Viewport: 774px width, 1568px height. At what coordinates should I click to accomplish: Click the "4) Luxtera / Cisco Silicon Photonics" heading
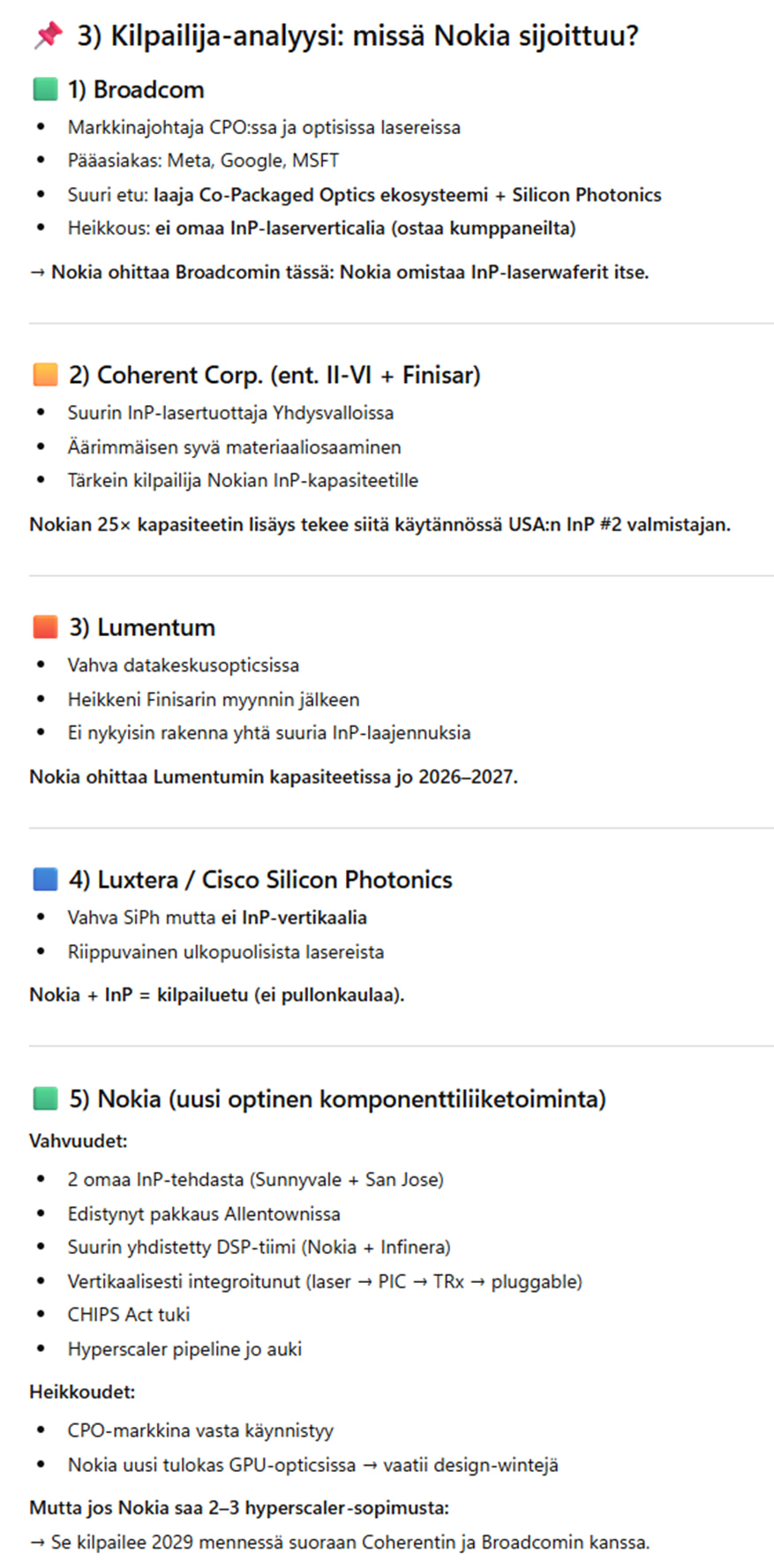(260, 880)
